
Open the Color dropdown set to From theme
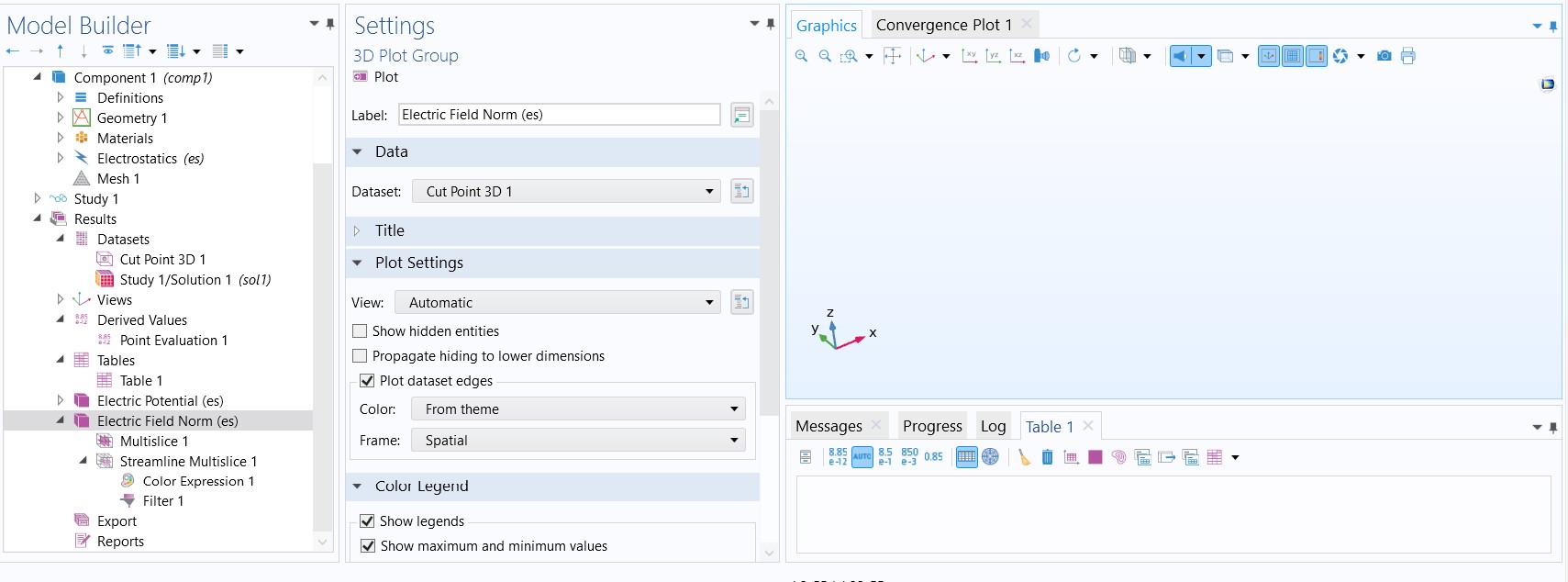[578, 409]
